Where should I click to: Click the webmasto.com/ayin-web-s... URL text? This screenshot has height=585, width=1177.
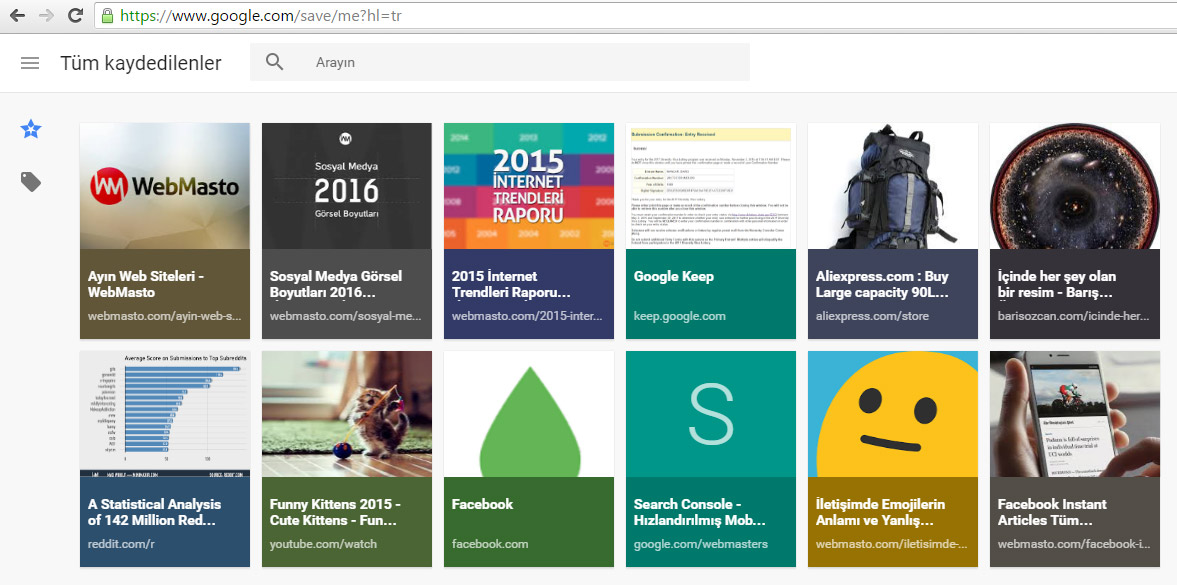[164, 315]
